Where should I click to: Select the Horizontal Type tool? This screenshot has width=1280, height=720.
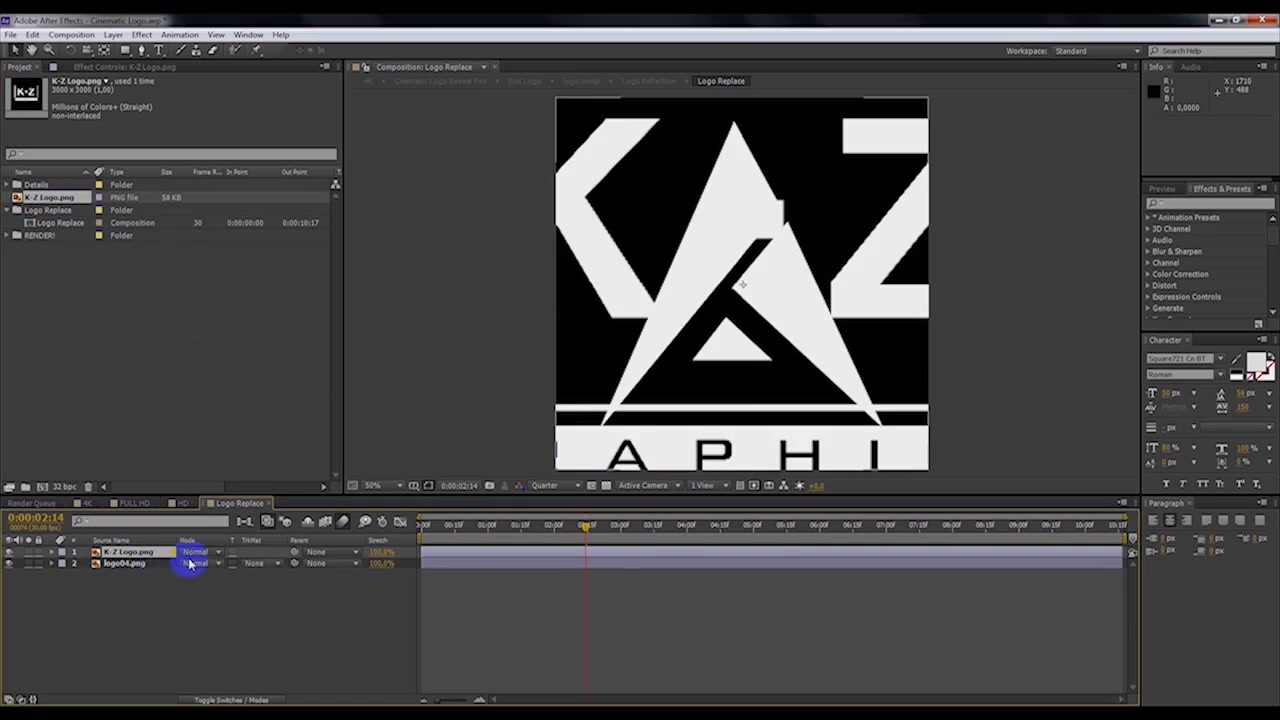point(158,50)
